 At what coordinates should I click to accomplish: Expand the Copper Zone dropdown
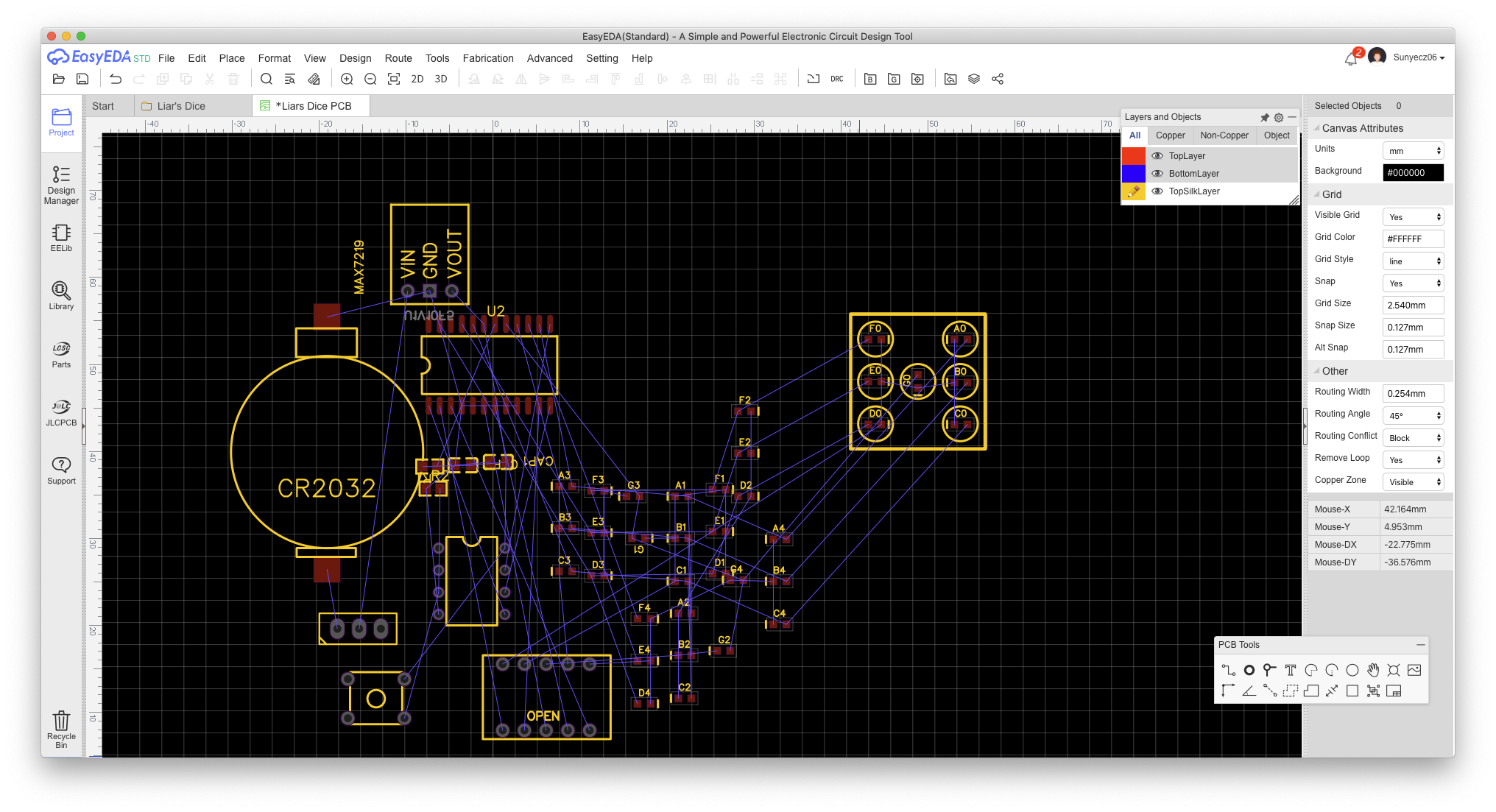[x=1413, y=482]
